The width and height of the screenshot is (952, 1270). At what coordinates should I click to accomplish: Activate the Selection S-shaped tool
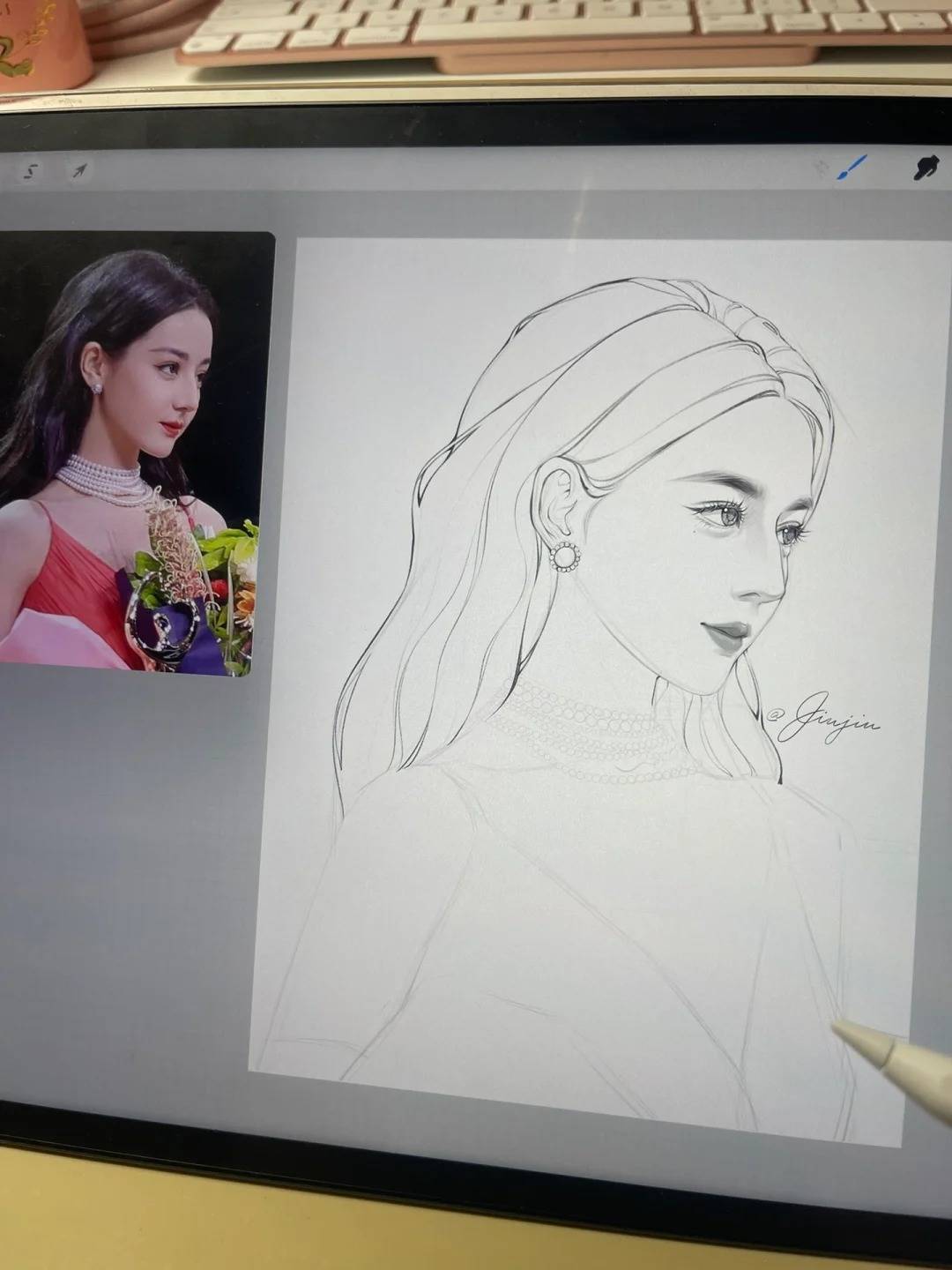point(31,171)
